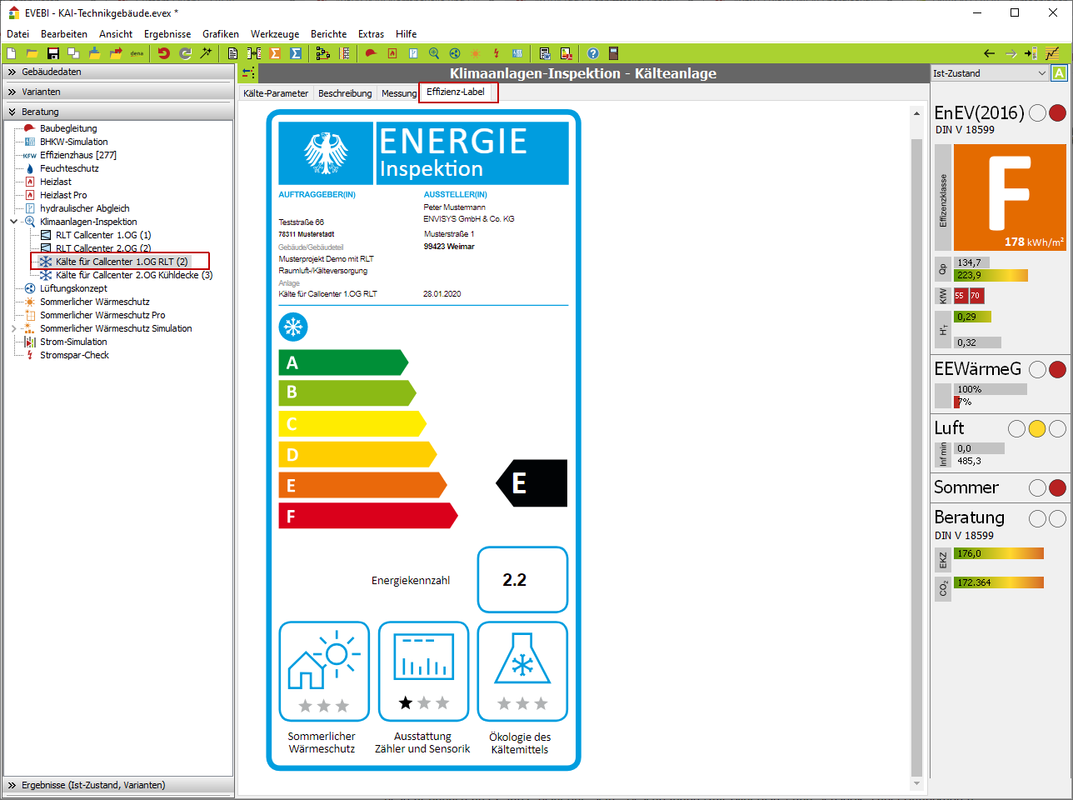Create a new project with the blank-page icon

tap(12, 53)
